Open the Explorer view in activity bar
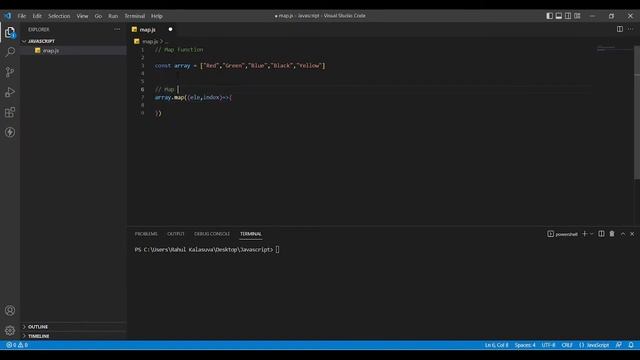This screenshot has height=360, width=640. [10, 32]
